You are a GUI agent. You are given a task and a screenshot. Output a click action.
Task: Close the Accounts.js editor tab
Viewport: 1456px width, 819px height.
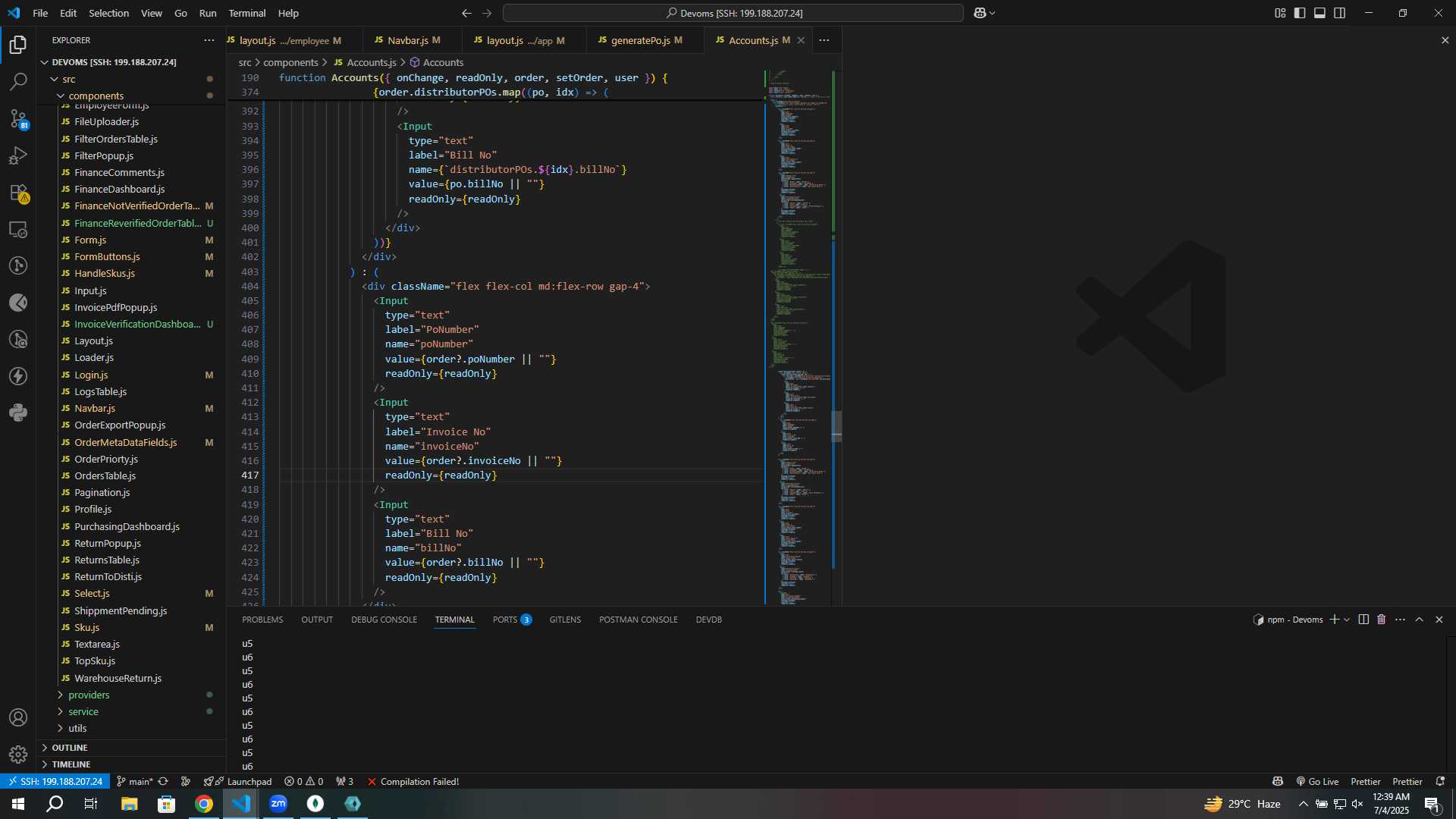[801, 40]
